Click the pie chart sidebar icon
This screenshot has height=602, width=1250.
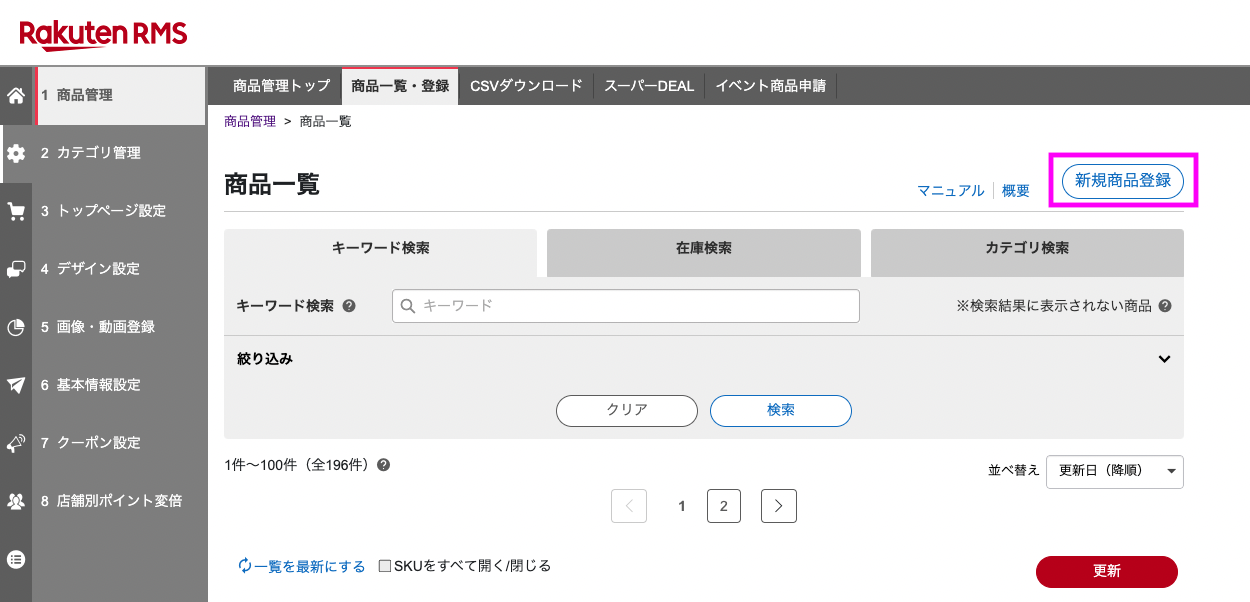[16, 327]
